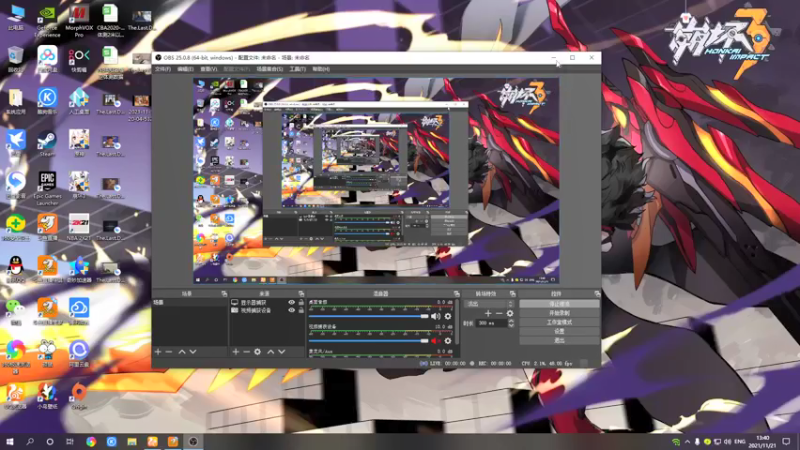Viewport: 800px width, 450px height.
Task: Open the Recycle Bin desktop icon
Action: (15, 59)
